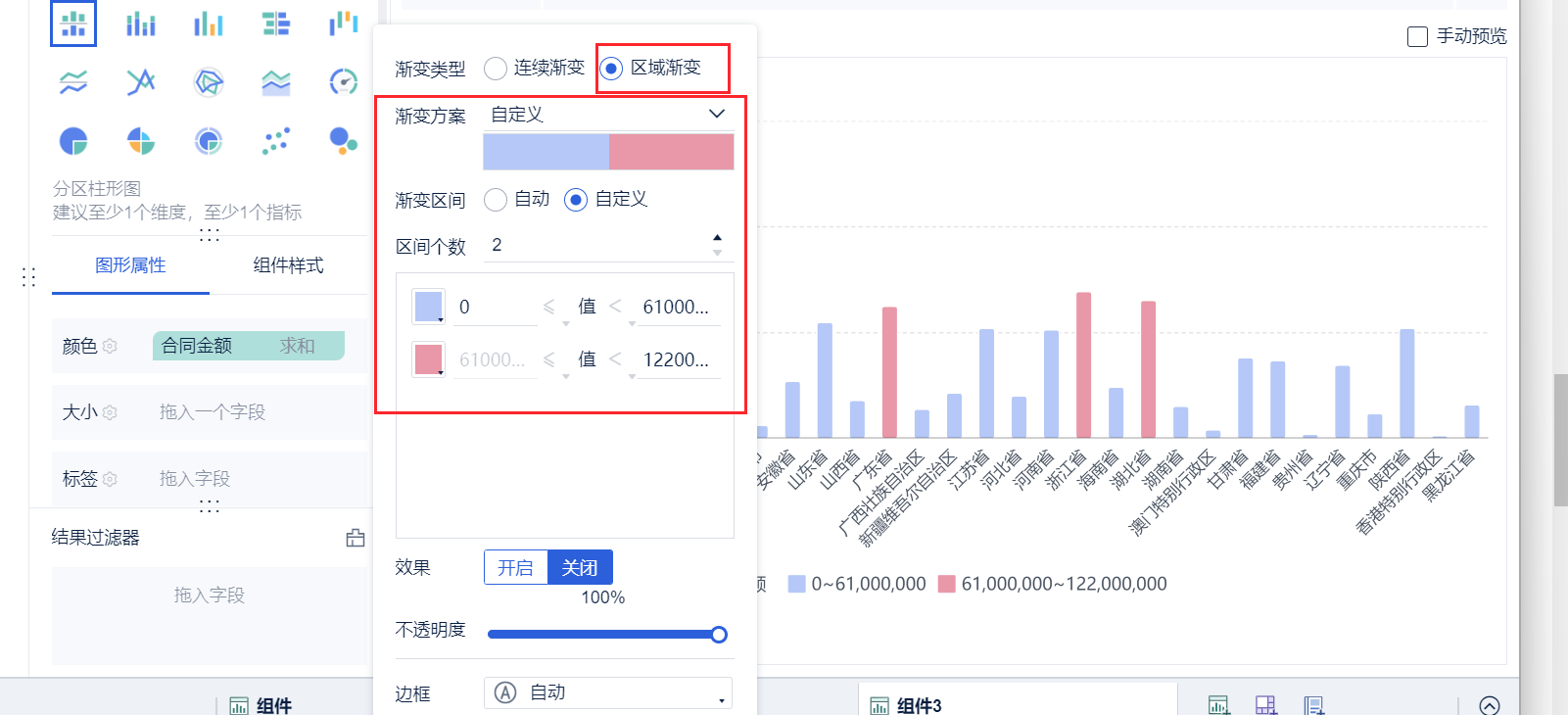
Task: Open settings gear next to 大小
Action: click(x=110, y=412)
